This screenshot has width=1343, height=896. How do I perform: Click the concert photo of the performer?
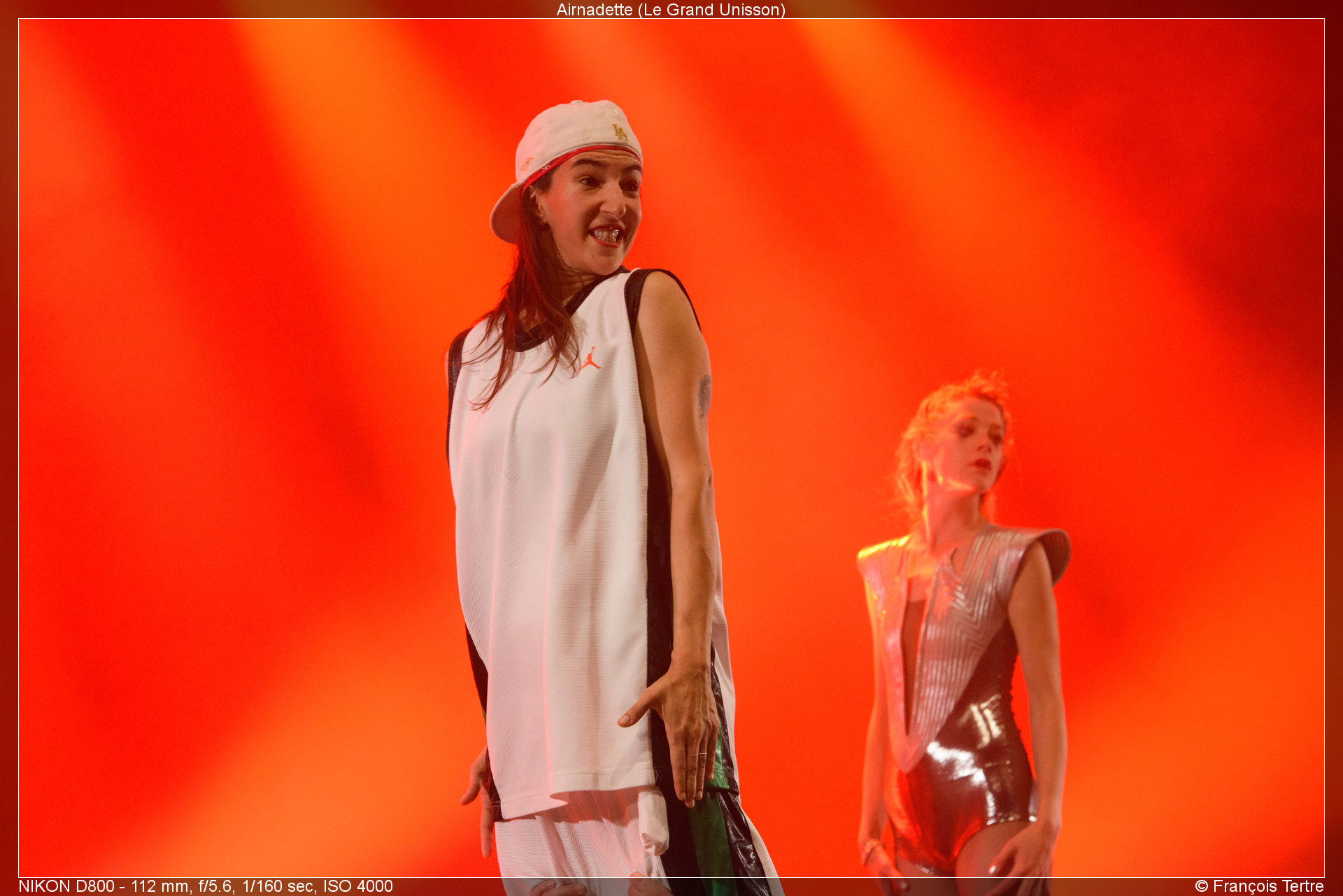[x=671, y=448]
